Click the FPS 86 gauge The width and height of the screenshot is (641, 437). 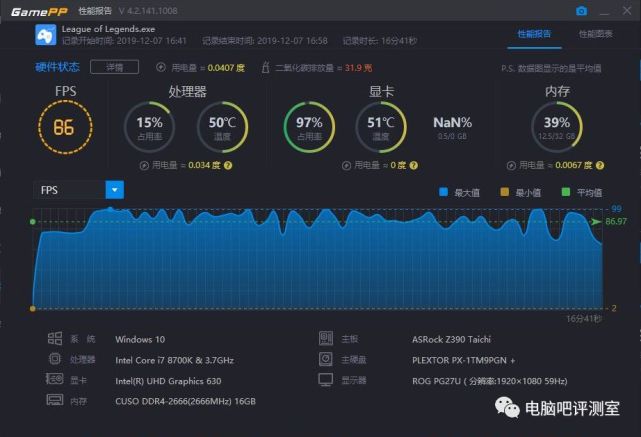[65, 127]
